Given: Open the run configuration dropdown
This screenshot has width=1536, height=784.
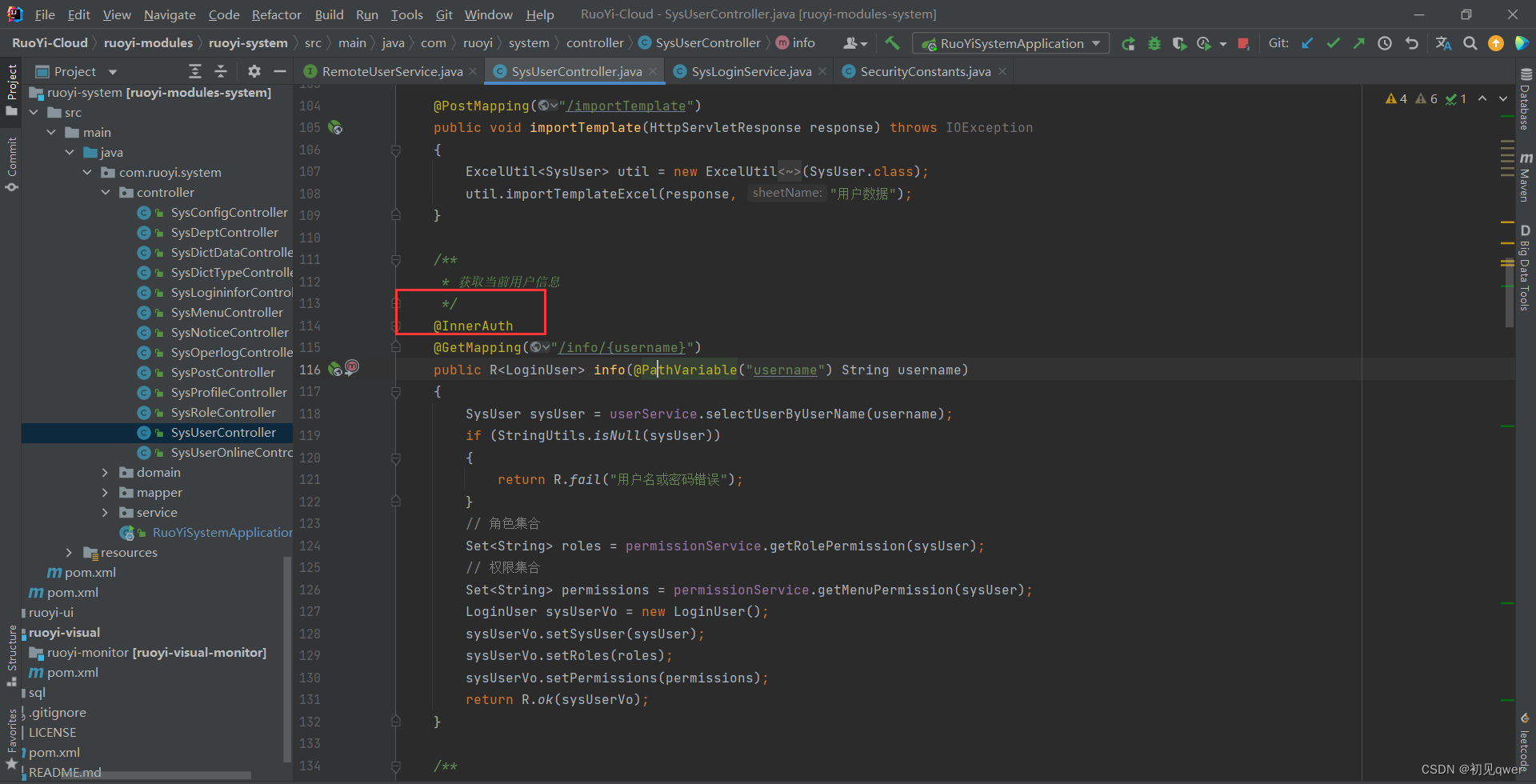Looking at the screenshot, I should (x=1012, y=43).
